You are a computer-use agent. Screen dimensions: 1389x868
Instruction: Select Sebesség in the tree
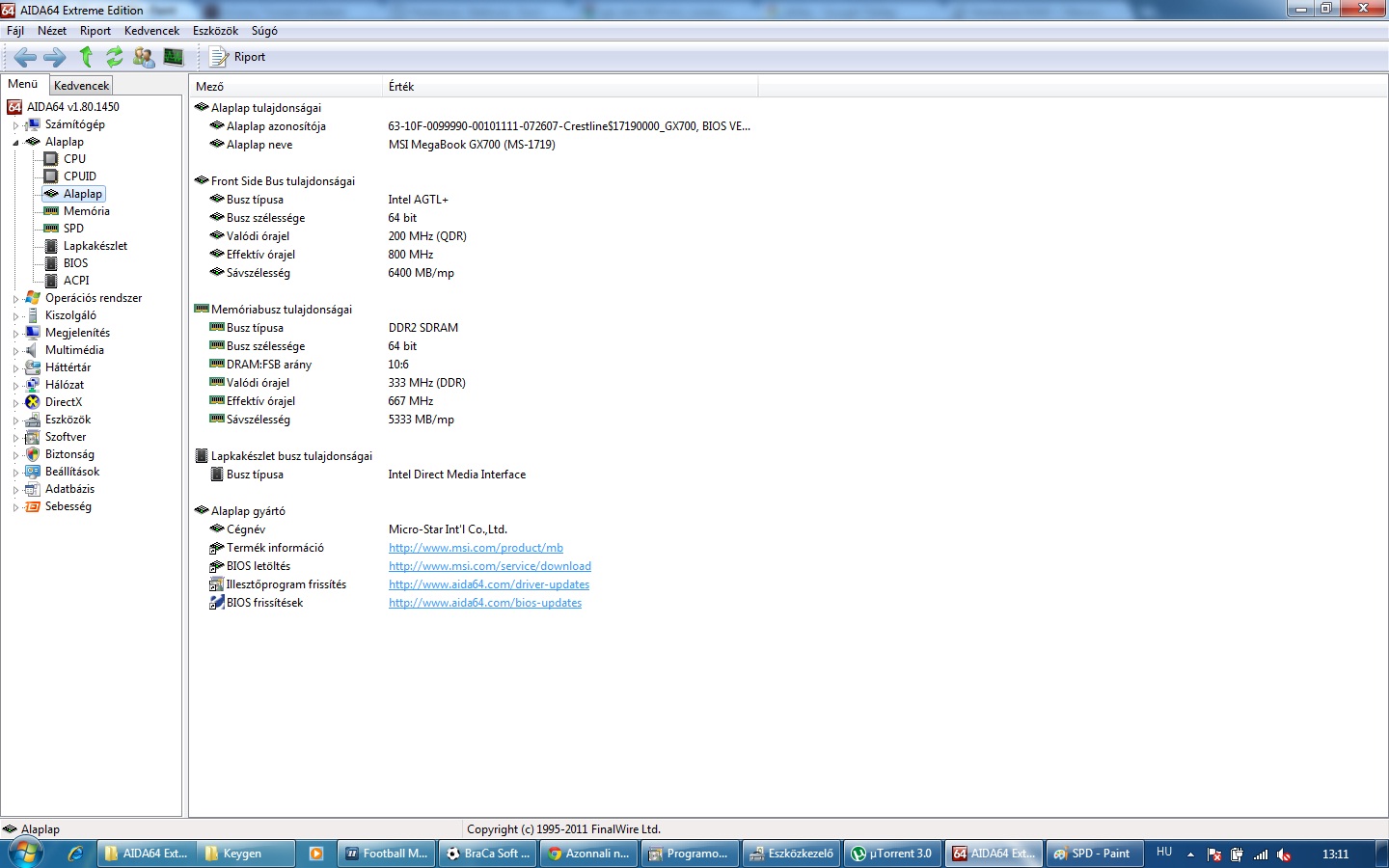click(x=68, y=506)
